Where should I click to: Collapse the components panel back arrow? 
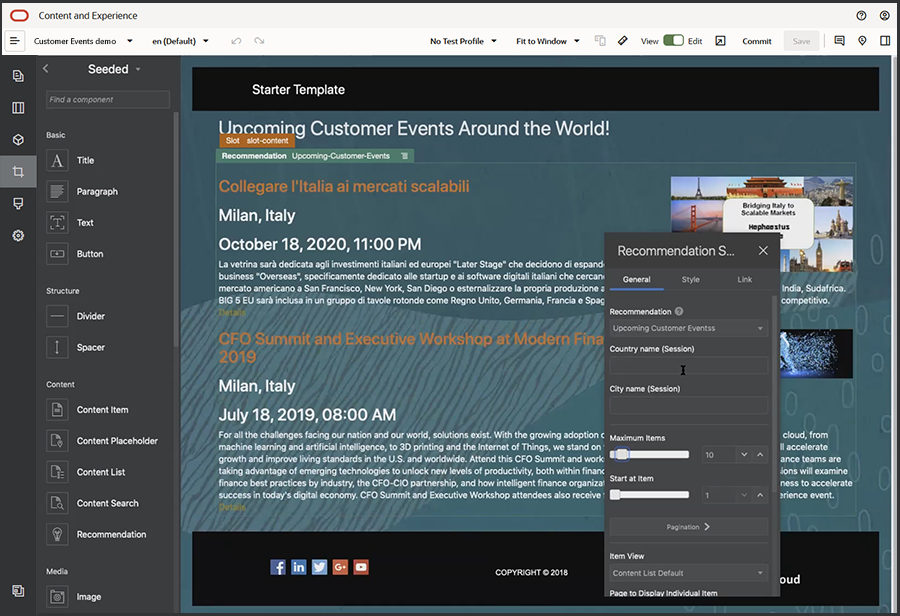click(x=46, y=68)
